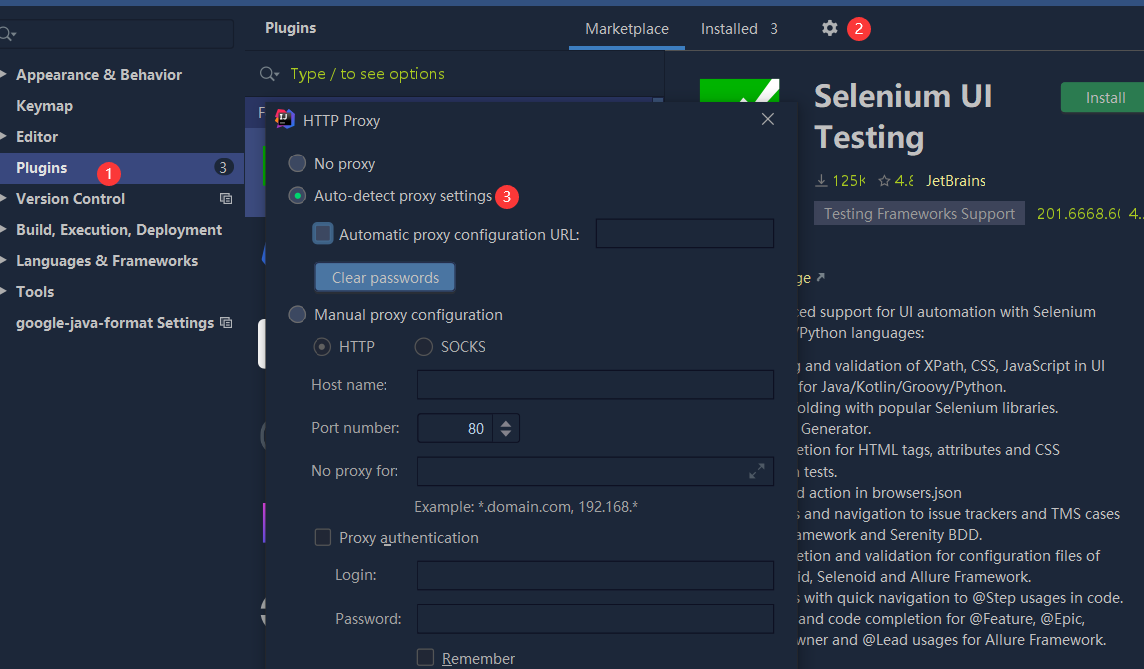Click the copy icon beside Version Control
1144x669 pixels.
click(x=226, y=199)
